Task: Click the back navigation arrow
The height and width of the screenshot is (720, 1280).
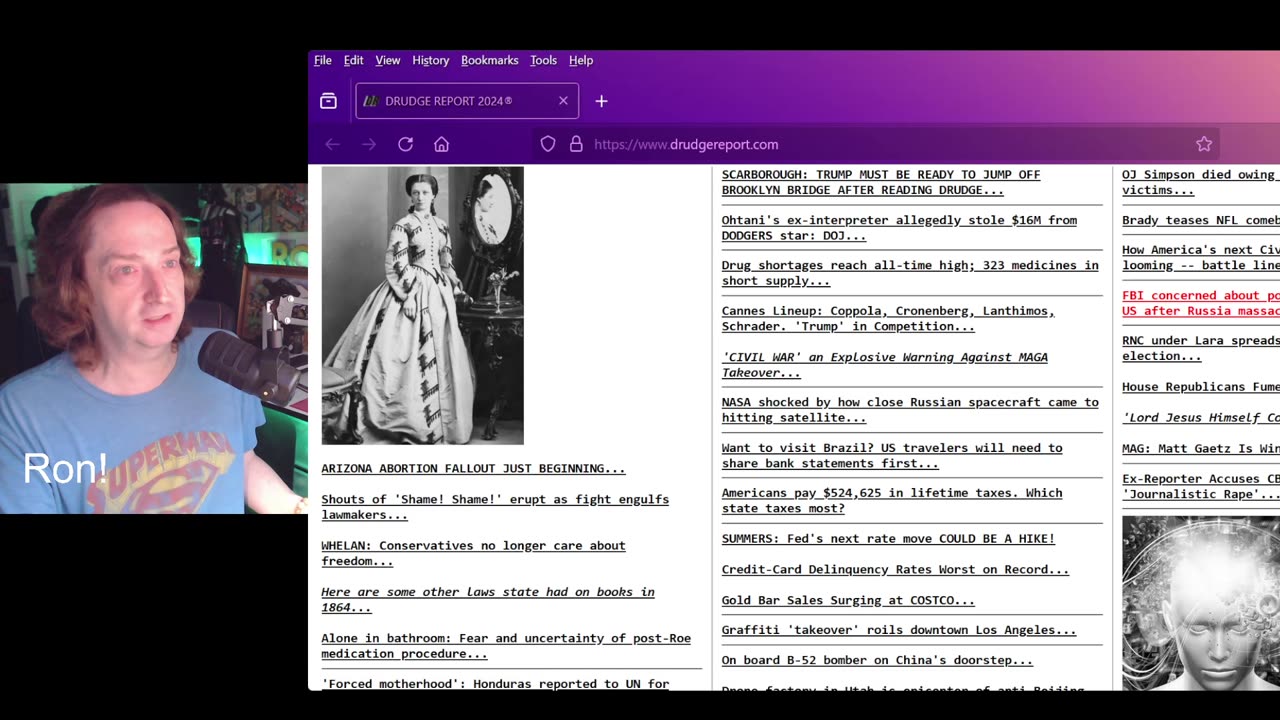Action: 332,144
